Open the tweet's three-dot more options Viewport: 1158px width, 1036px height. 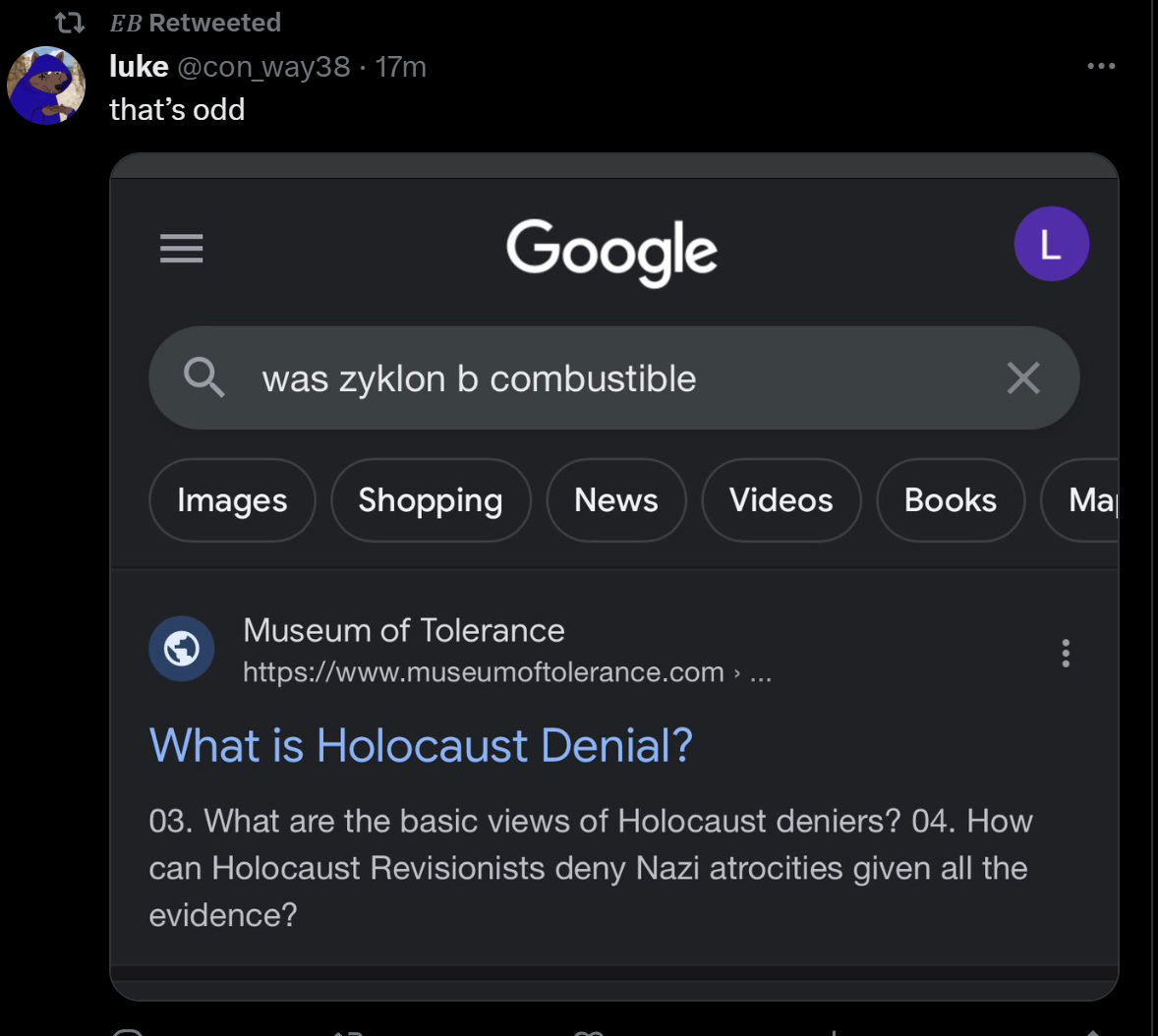pos(1101,66)
